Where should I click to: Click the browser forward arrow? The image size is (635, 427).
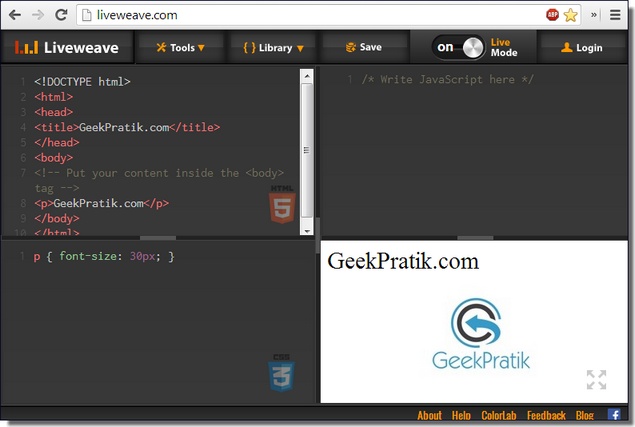(x=38, y=15)
